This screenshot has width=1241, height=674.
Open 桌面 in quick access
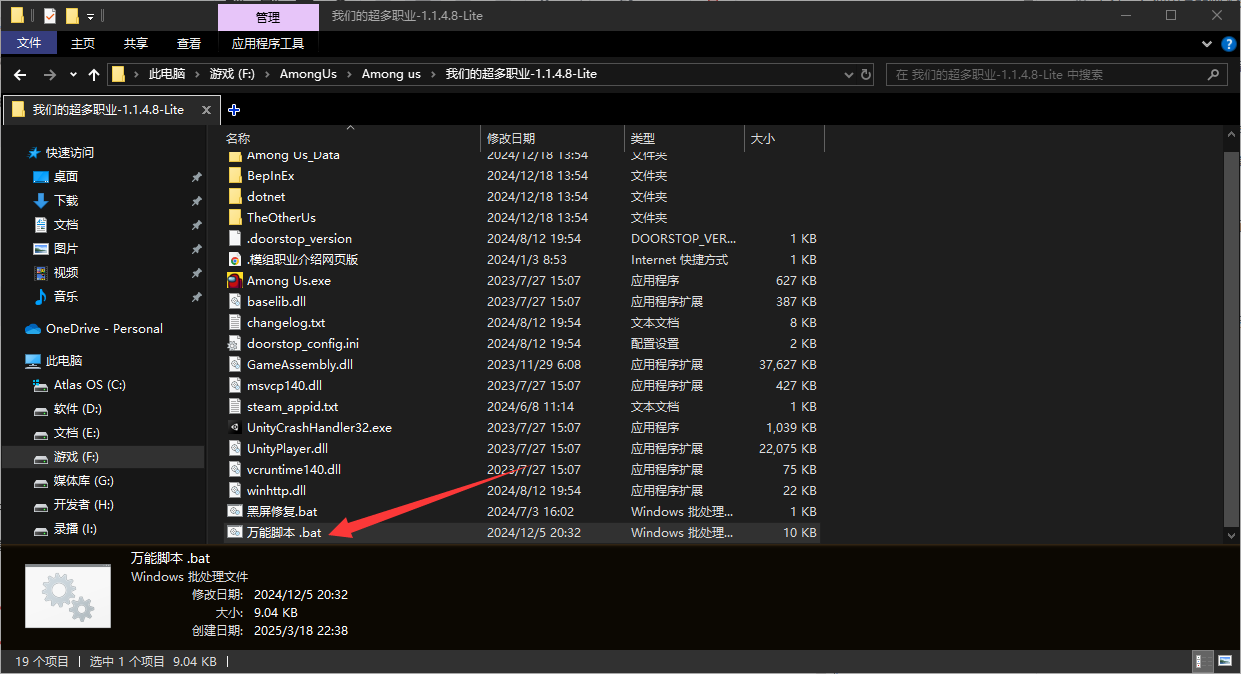66,177
